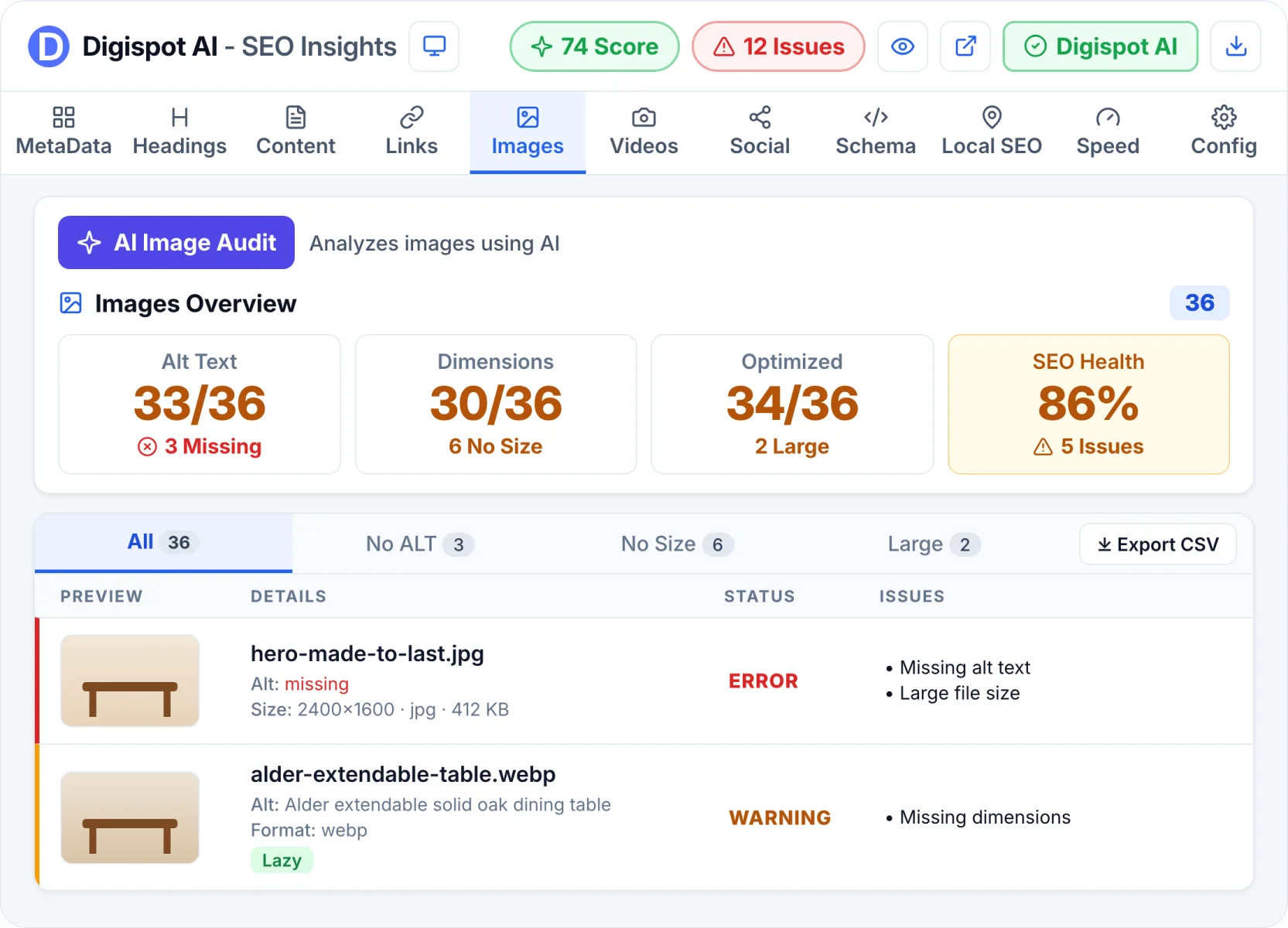Click the hero-made-to-last.jpg file name

coord(367,654)
